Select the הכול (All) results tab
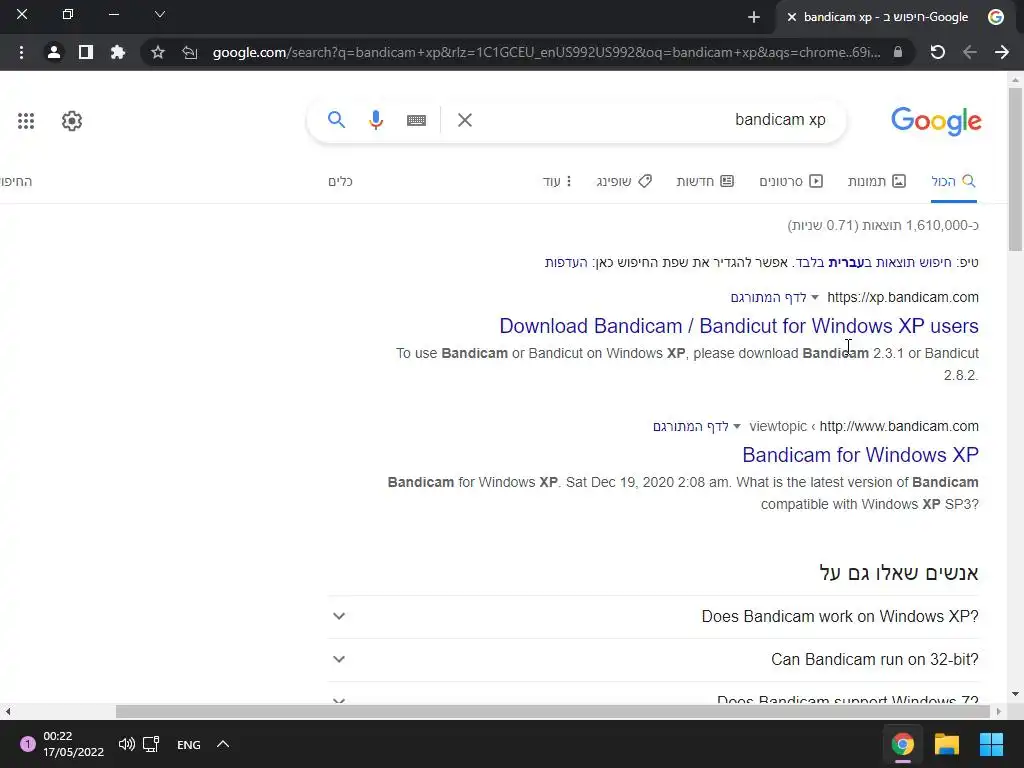Image resolution: width=1024 pixels, height=768 pixels. click(953, 181)
